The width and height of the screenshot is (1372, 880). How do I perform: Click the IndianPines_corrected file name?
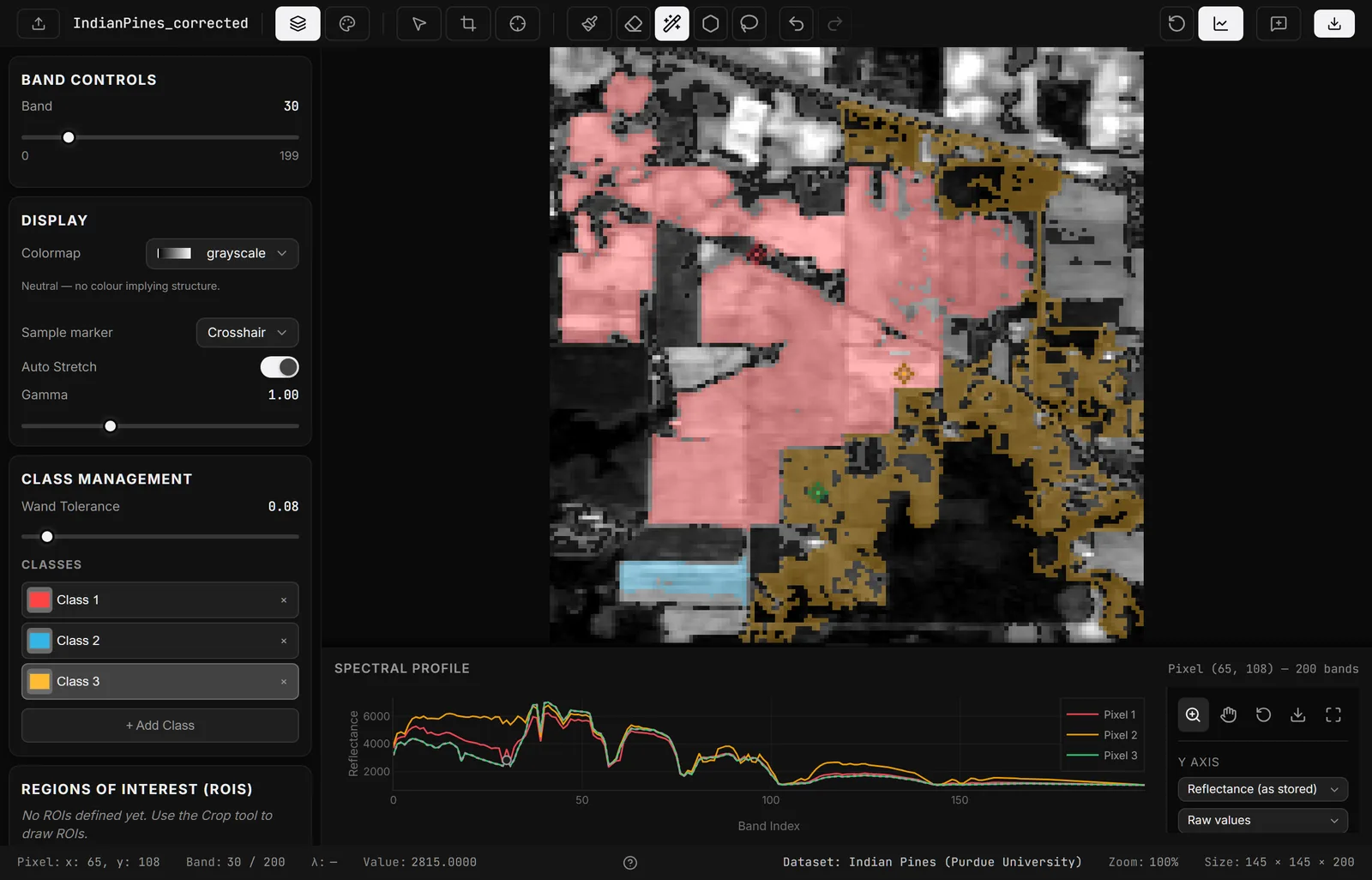coord(160,23)
